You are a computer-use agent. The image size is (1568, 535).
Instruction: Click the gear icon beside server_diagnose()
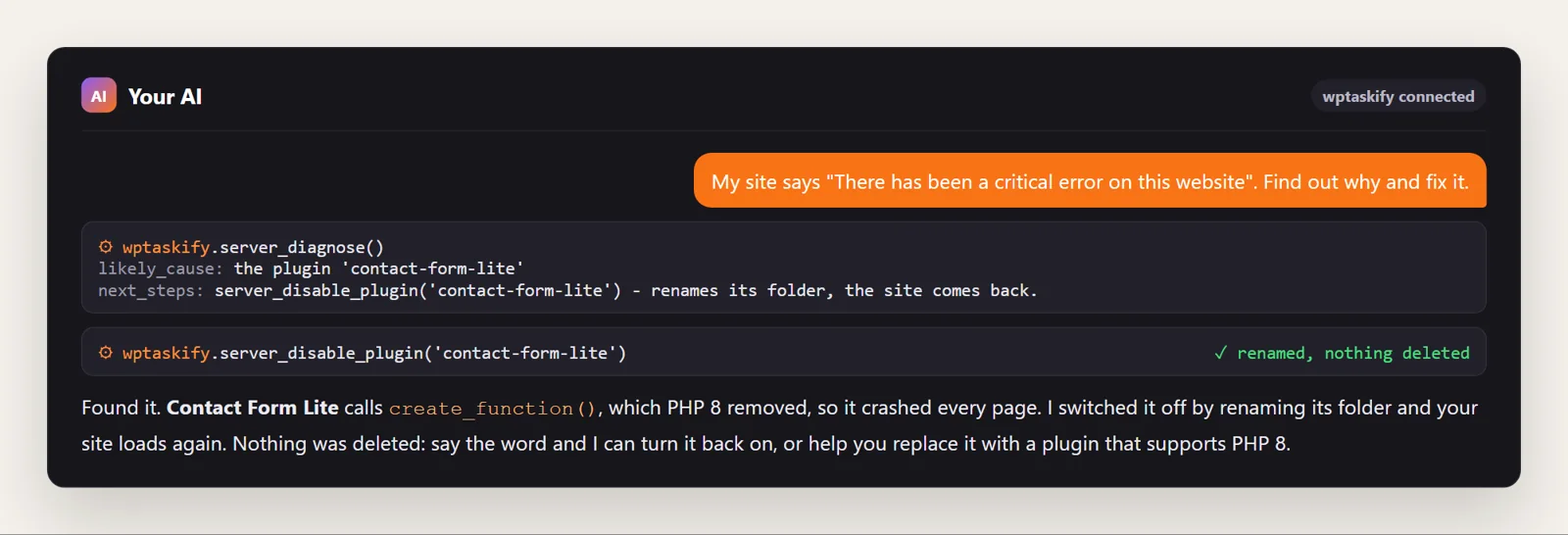tap(106, 247)
